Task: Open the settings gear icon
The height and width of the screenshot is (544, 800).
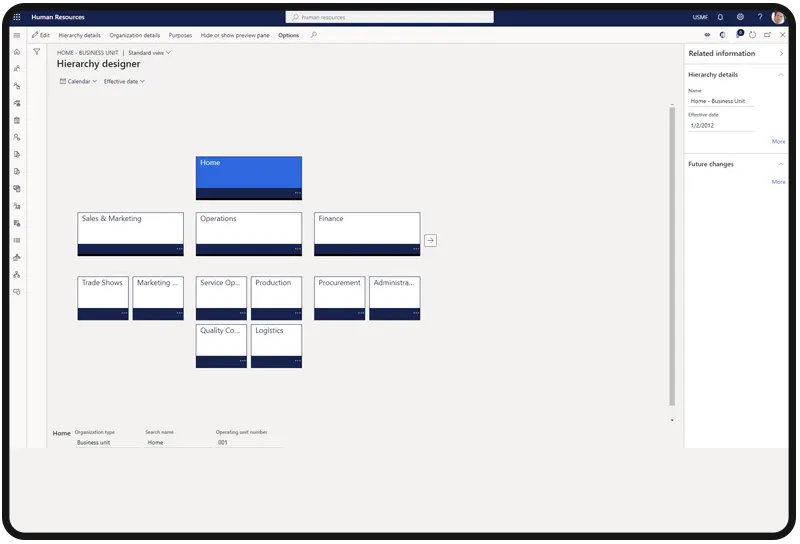Action: coord(740,17)
